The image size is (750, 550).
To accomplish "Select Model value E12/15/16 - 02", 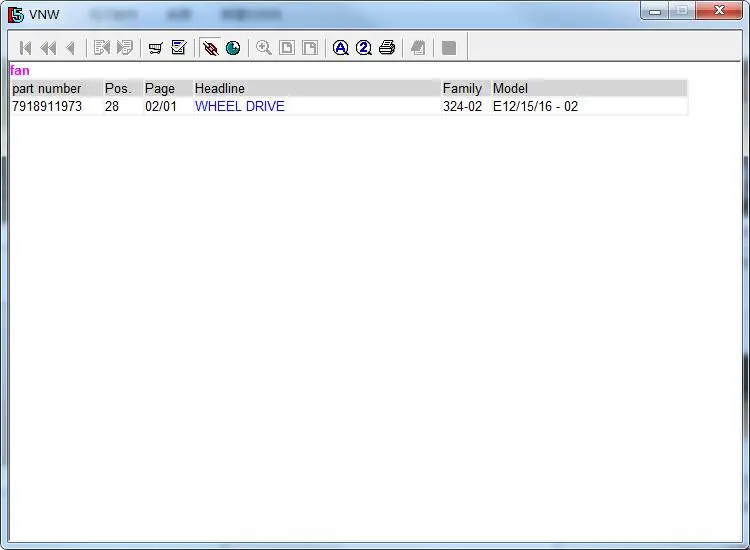I will (535, 106).
